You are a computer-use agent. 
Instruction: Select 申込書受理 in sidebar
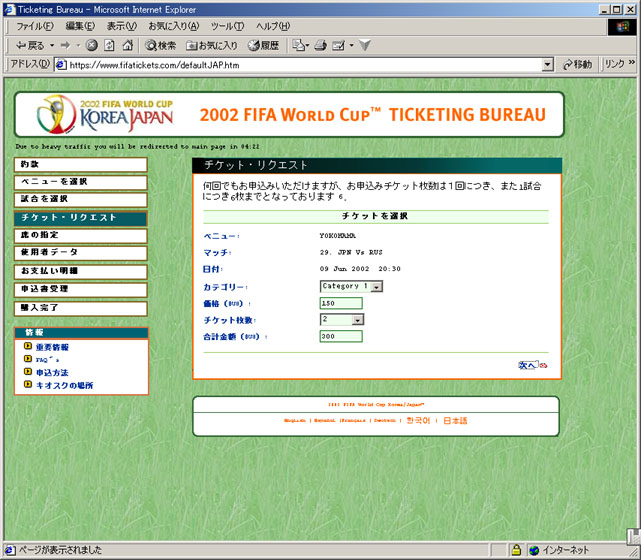point(81,289)
